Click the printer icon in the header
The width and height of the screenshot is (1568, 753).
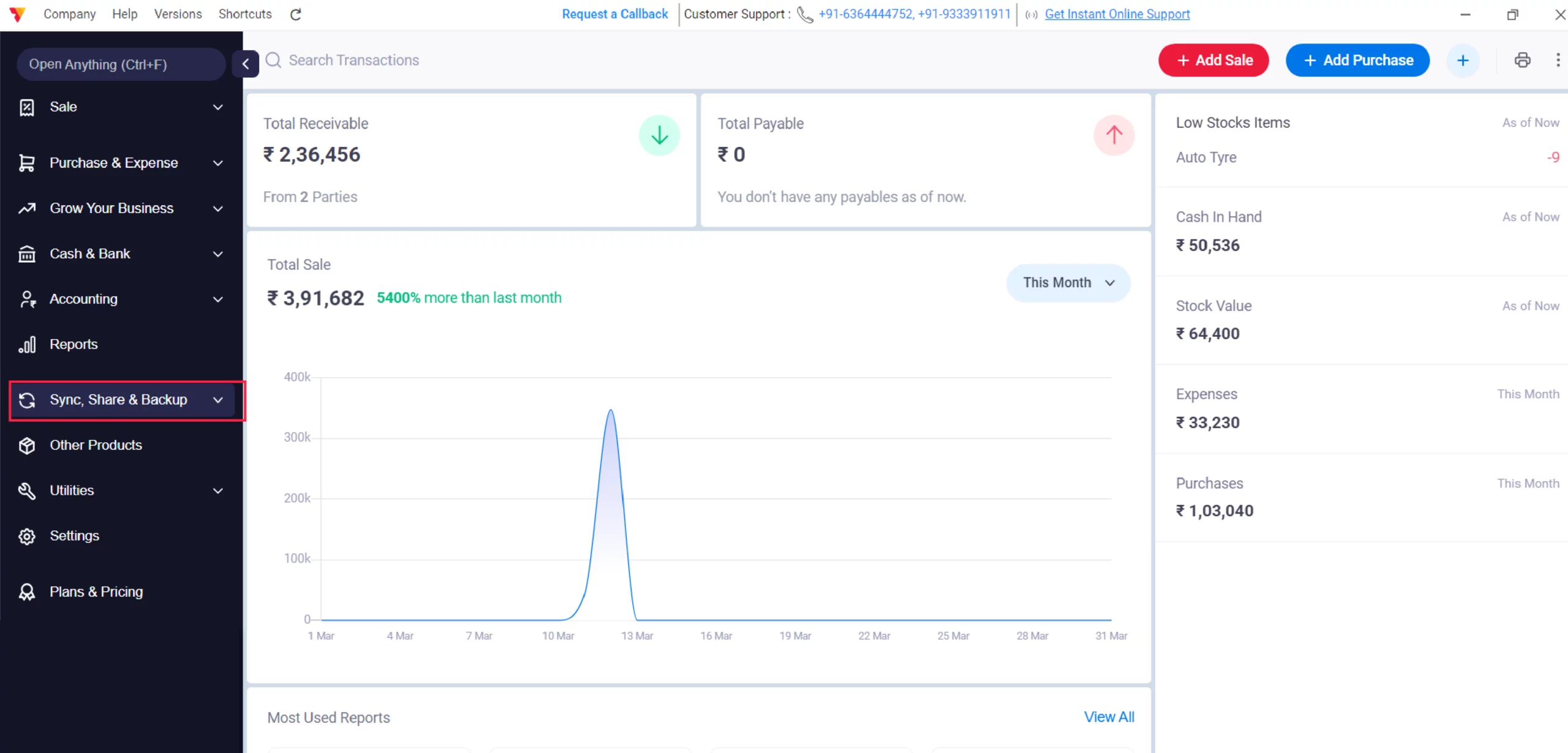pos(1522,60)
